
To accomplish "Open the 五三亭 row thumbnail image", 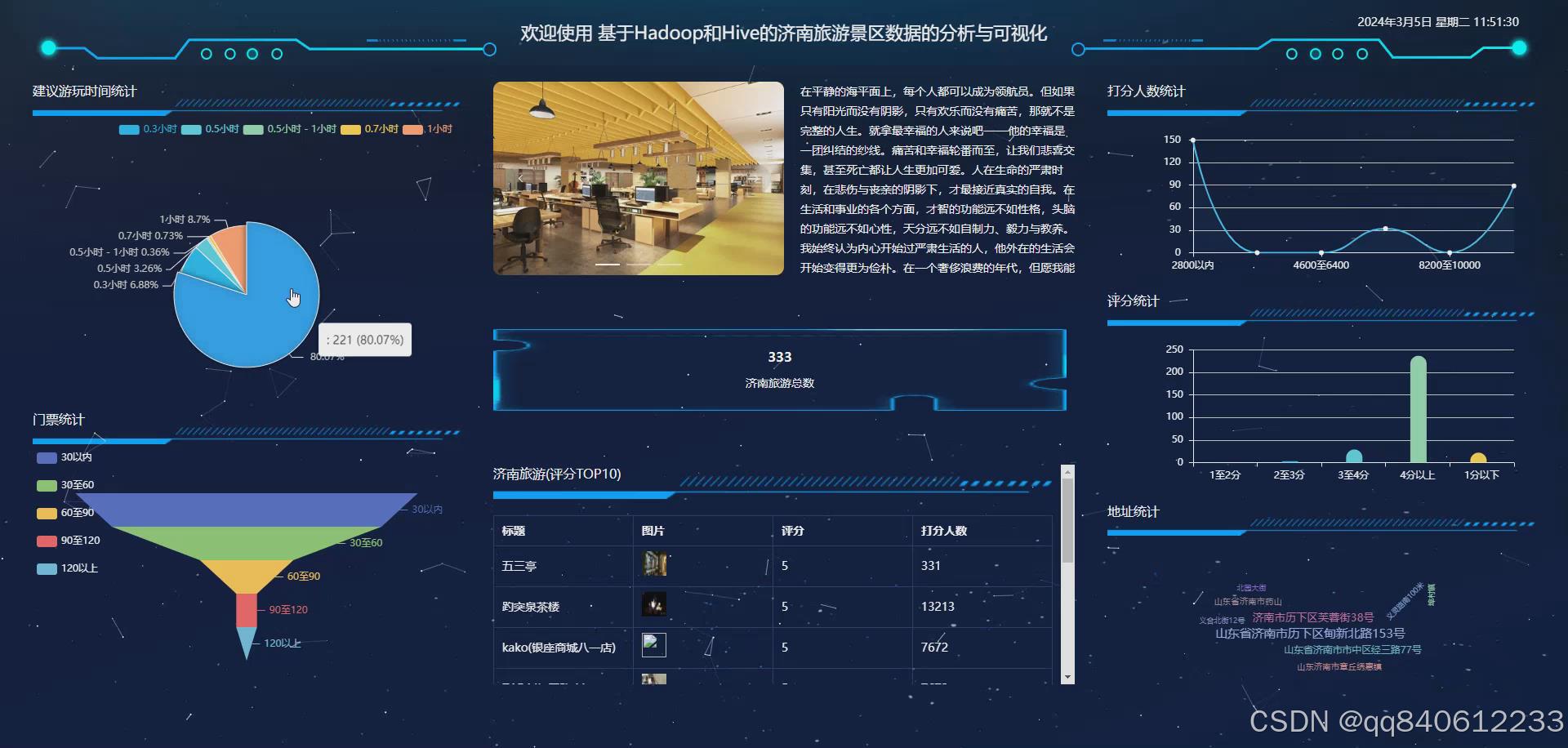I will (654, 563).
